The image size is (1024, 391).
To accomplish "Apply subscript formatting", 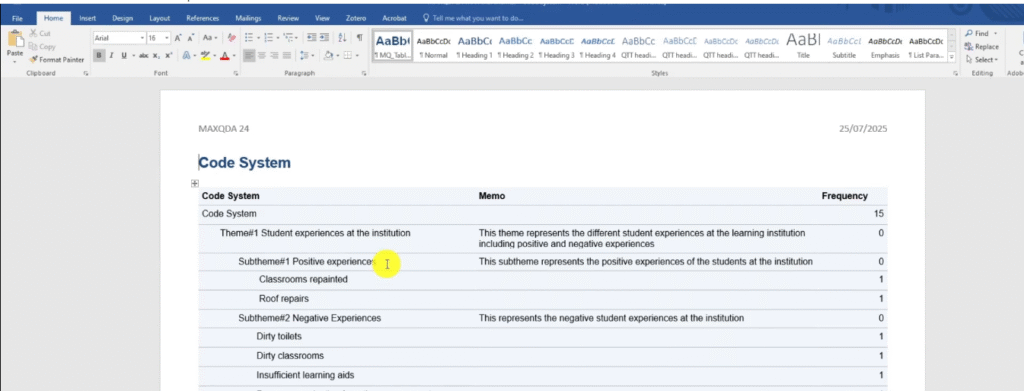I will (157, 55).
